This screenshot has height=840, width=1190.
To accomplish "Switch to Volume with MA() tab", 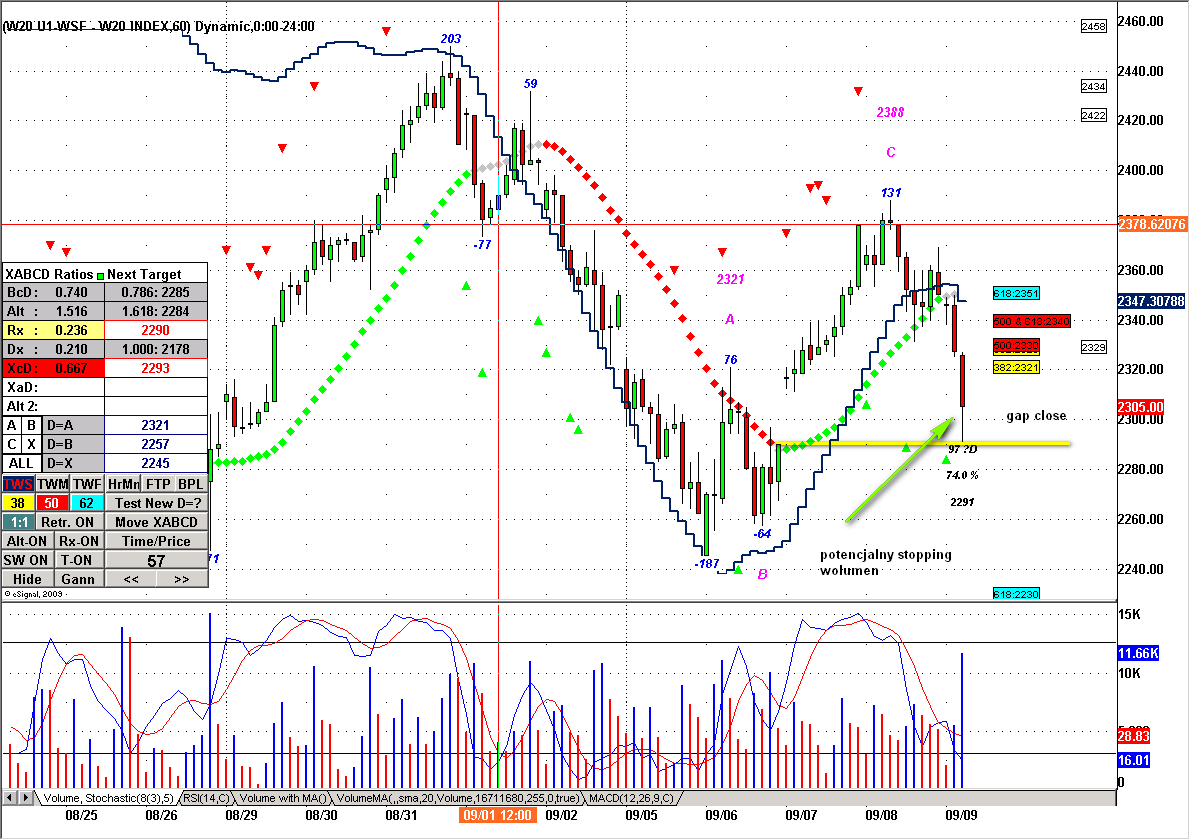I will (x=283, y=798).
